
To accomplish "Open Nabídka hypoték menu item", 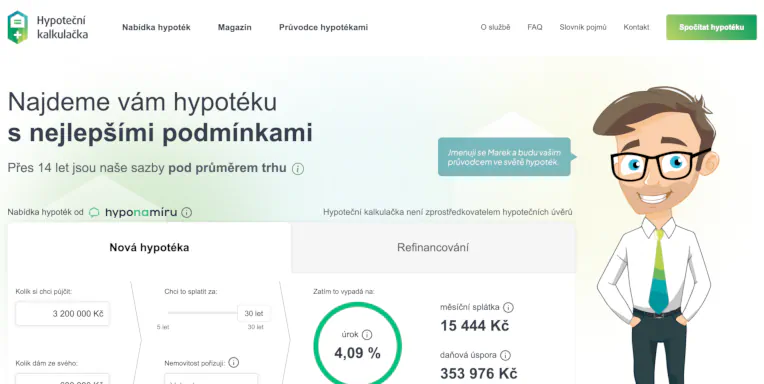I will coord(156,27).
